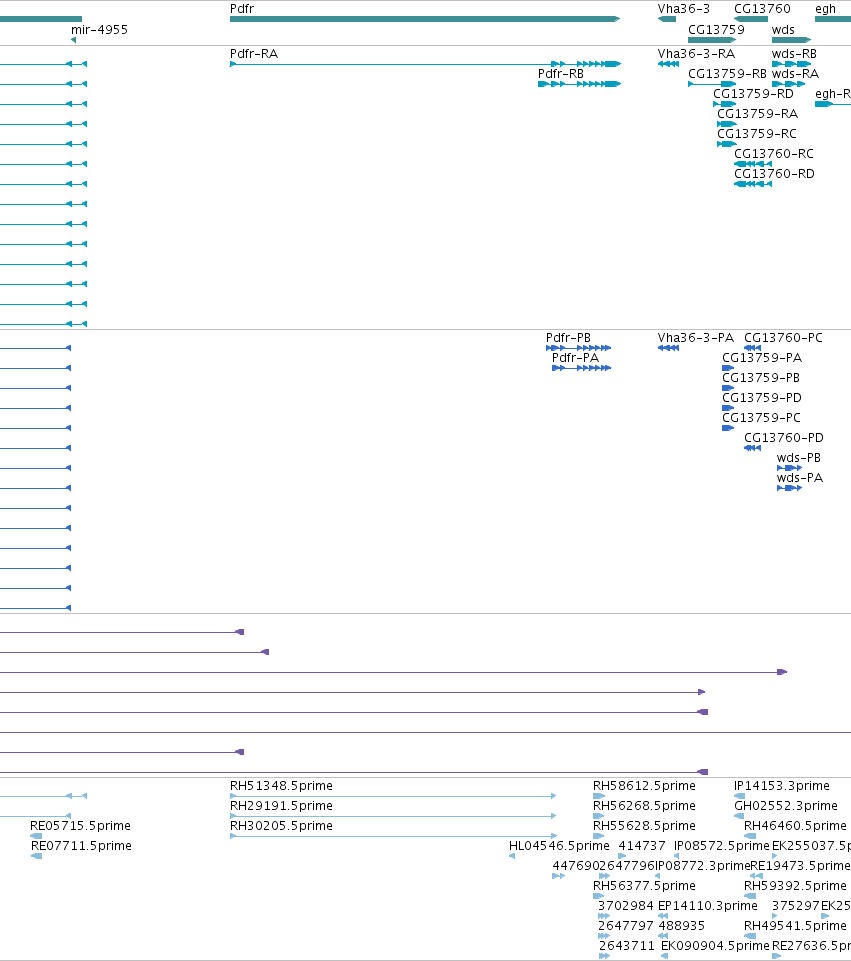Click the 414737 feature label

click(641, 846)
